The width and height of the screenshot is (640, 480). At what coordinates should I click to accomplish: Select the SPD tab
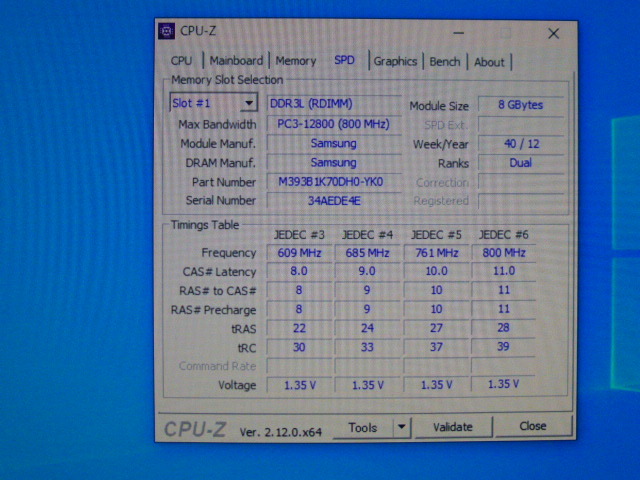point(344,60)
